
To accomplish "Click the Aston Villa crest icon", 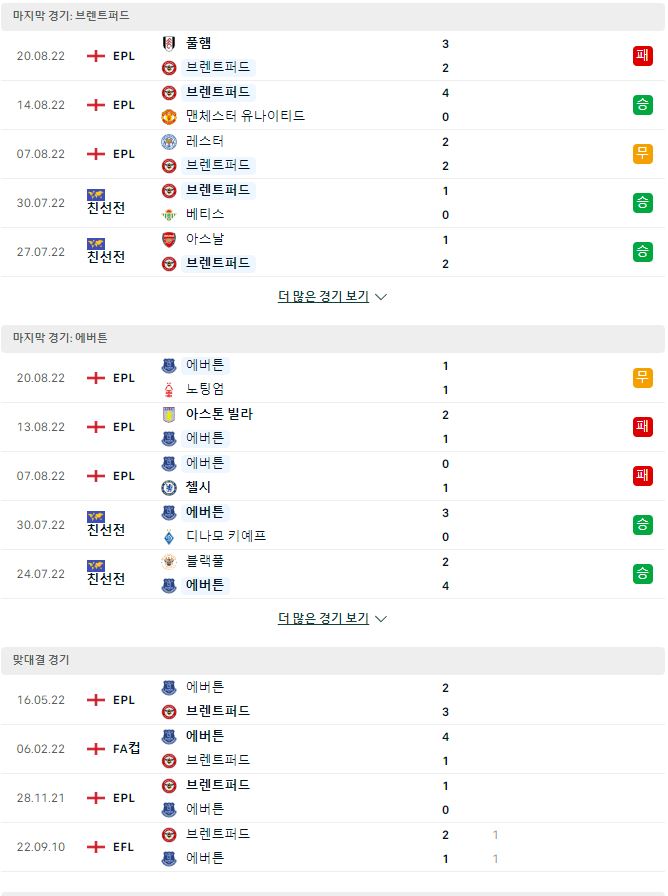I will [x=169, y=415].
